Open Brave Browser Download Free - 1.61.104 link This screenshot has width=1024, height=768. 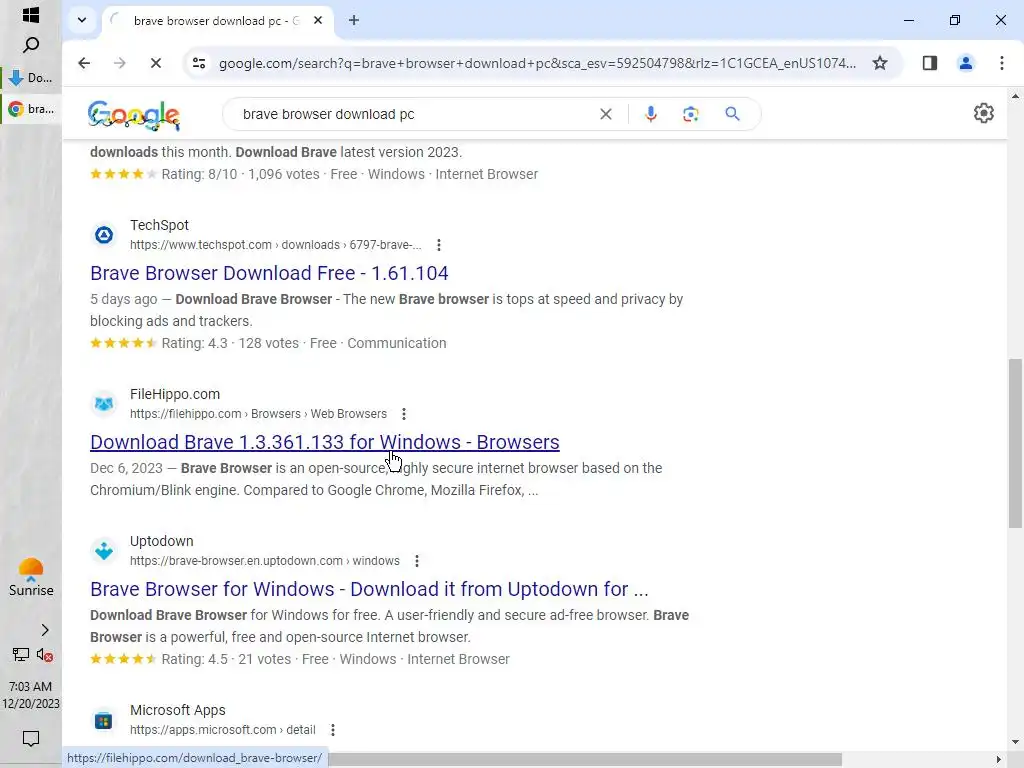(269, 273)
